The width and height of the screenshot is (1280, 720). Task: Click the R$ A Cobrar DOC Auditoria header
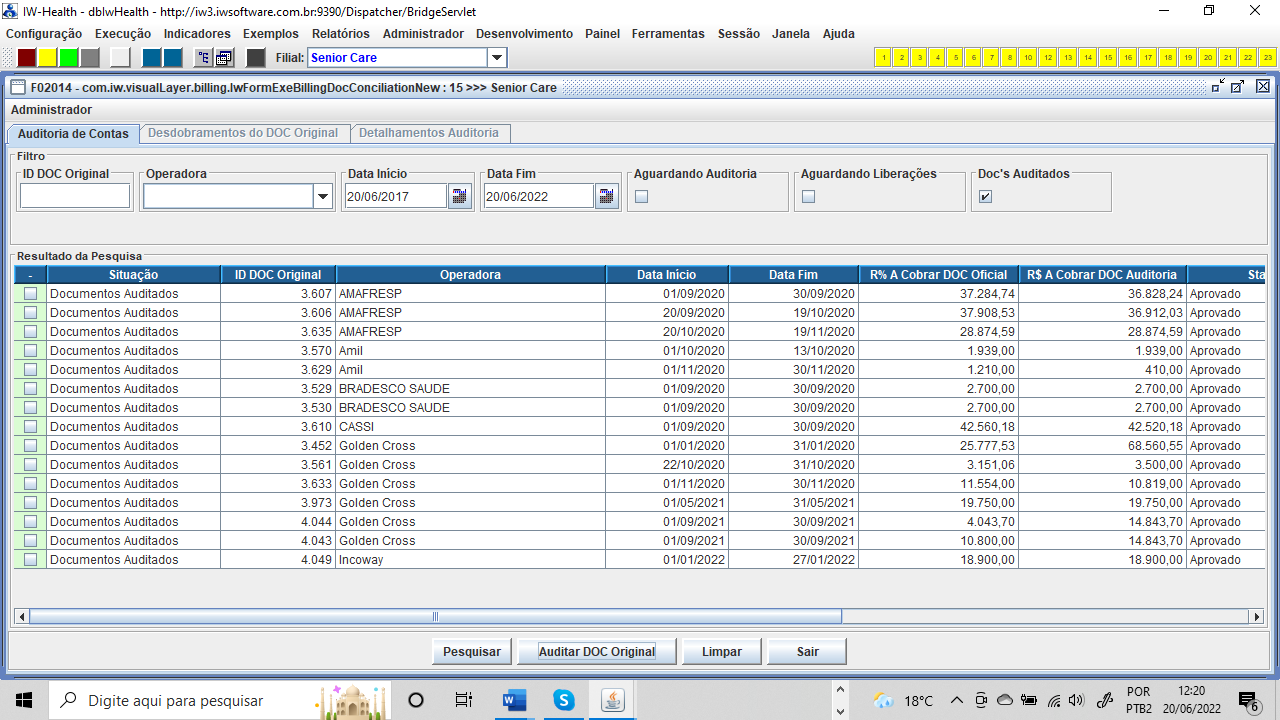click(x=1103, y=275)
